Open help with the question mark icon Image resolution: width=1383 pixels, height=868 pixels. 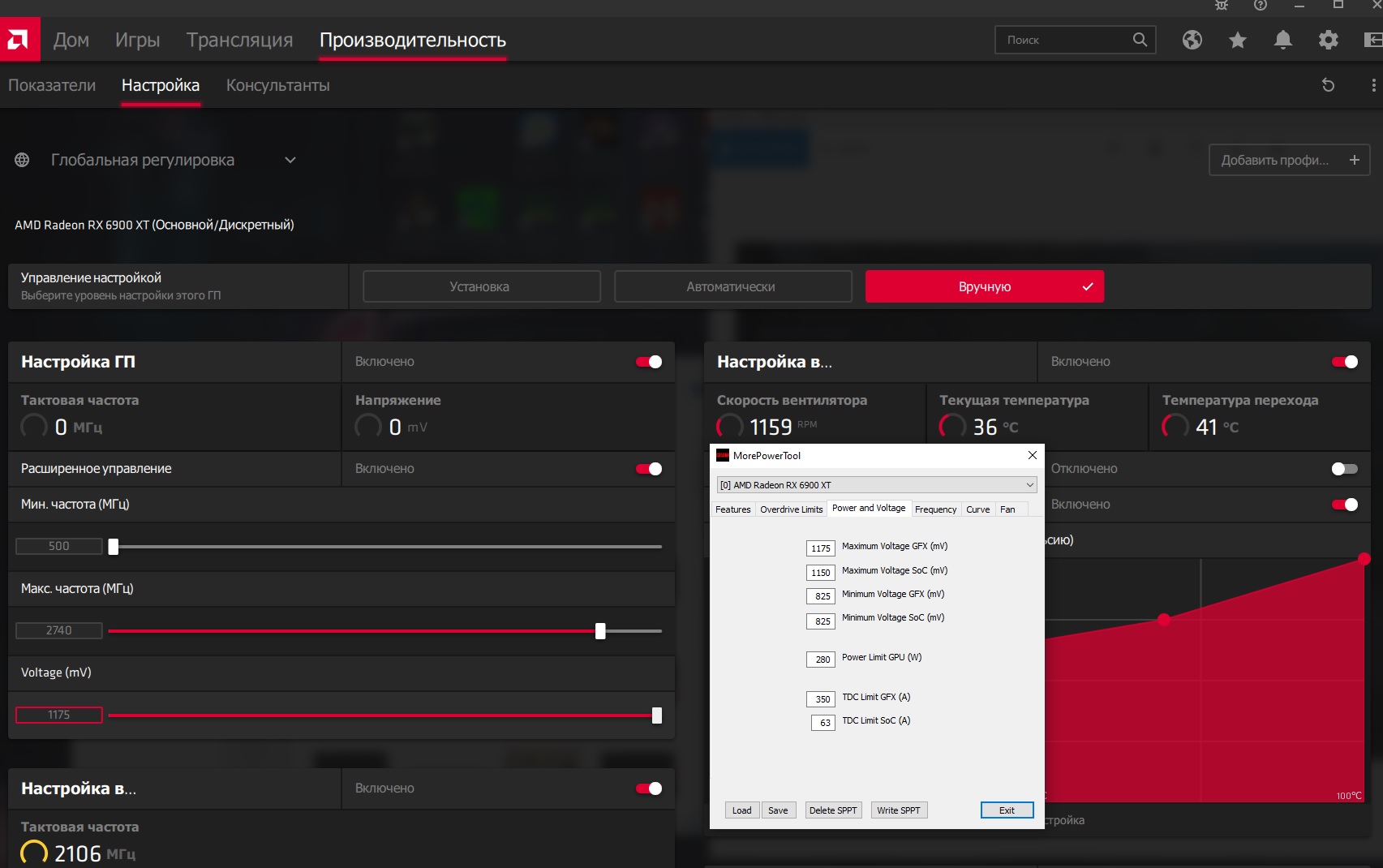click(1260, 5)
